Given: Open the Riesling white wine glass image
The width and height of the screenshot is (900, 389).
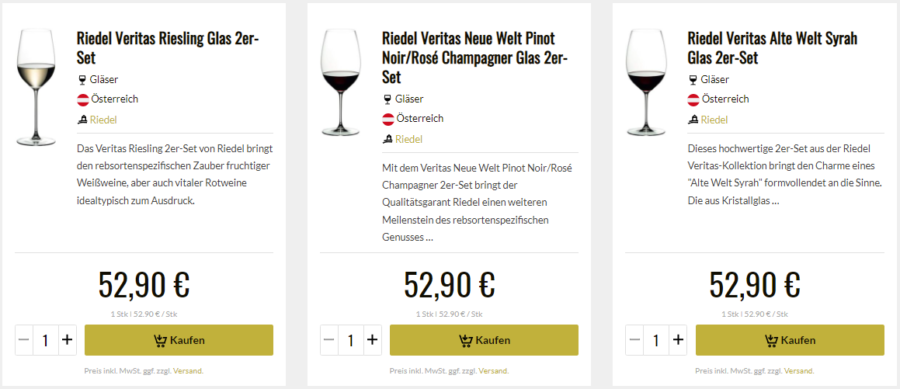Looking at the screenshot, I should 36,87.
